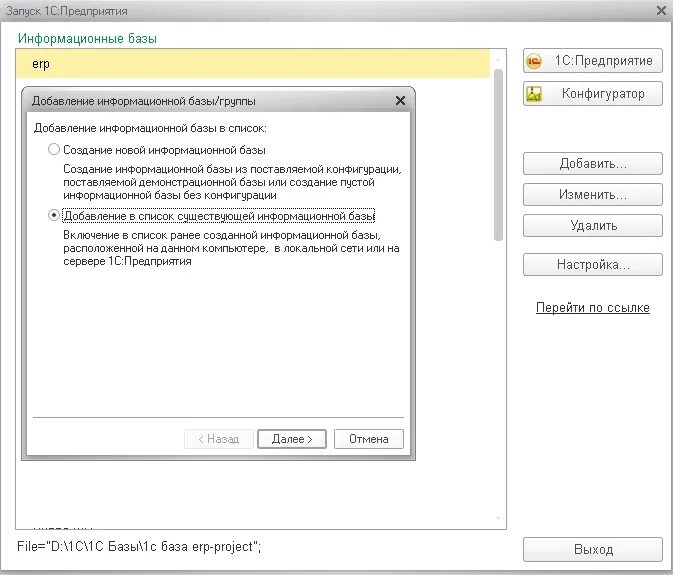Image resolution: width=673 pixels, height=575 pixels.
Task: Click the description starting with Создание информационной базы из
Action: pyautogui.click(x=232, y=182)
